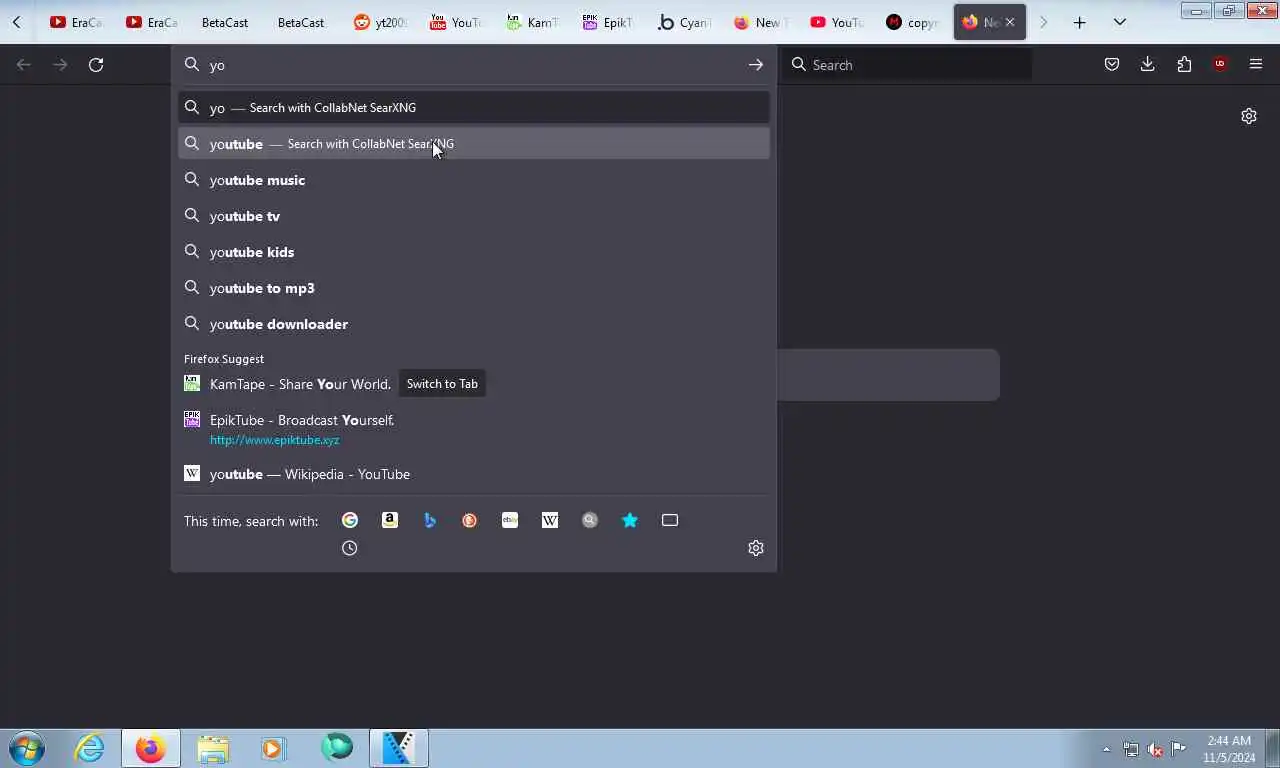Reload the current page
Viewport: 1280px width, 768px height.
click(x=96, y=65)
